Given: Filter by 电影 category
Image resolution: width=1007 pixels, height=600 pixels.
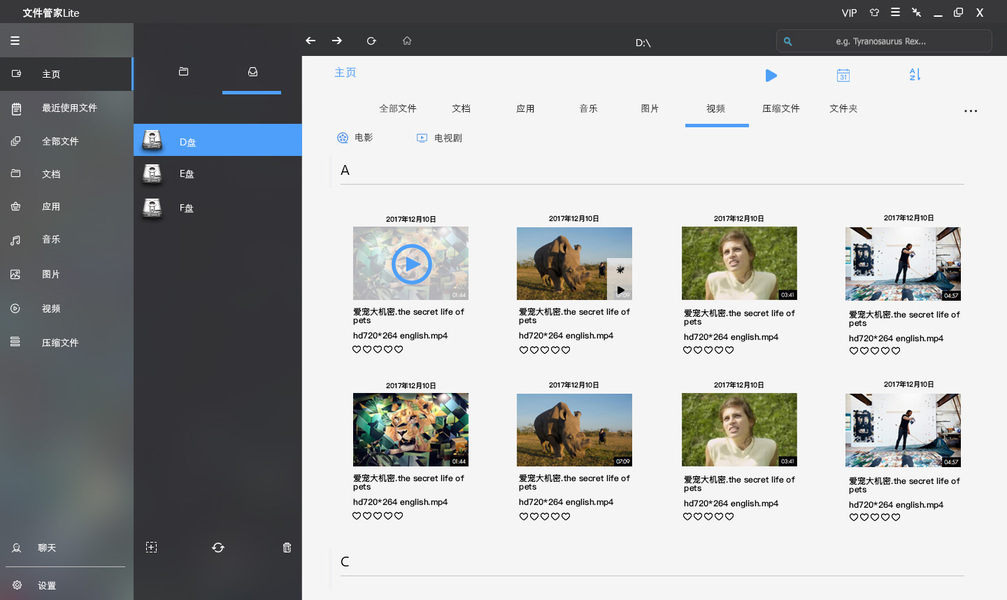Looking at the screenshot, I should (x=355, y=137).
